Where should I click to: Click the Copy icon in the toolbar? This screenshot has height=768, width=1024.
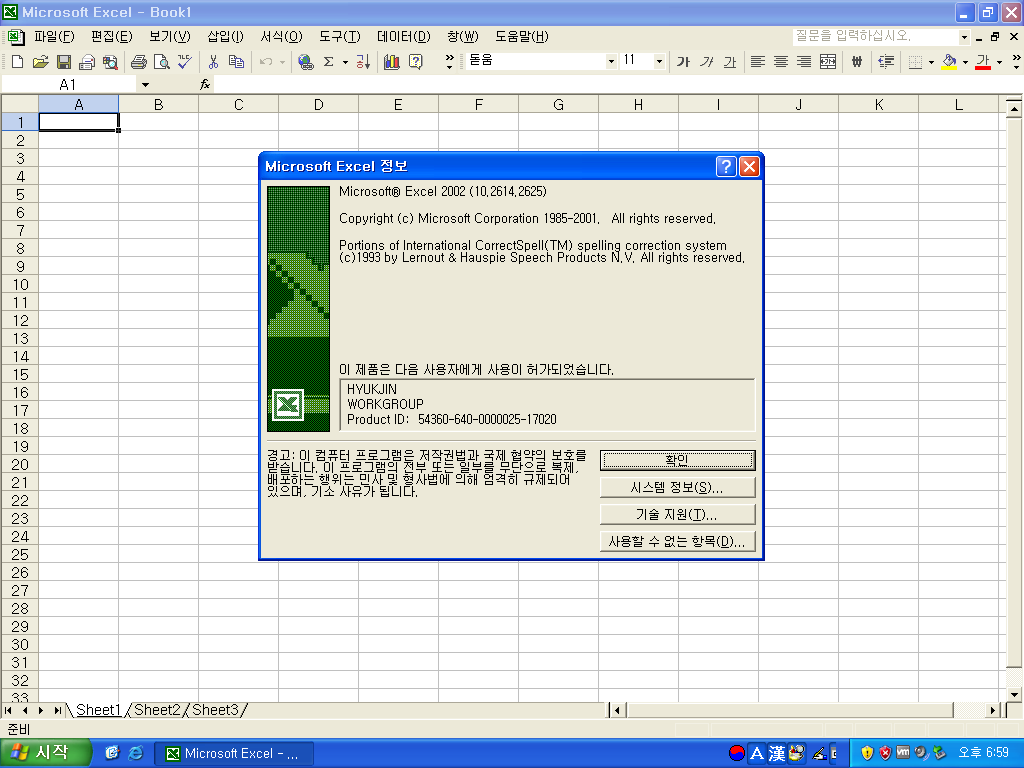(x=236, y=62)
